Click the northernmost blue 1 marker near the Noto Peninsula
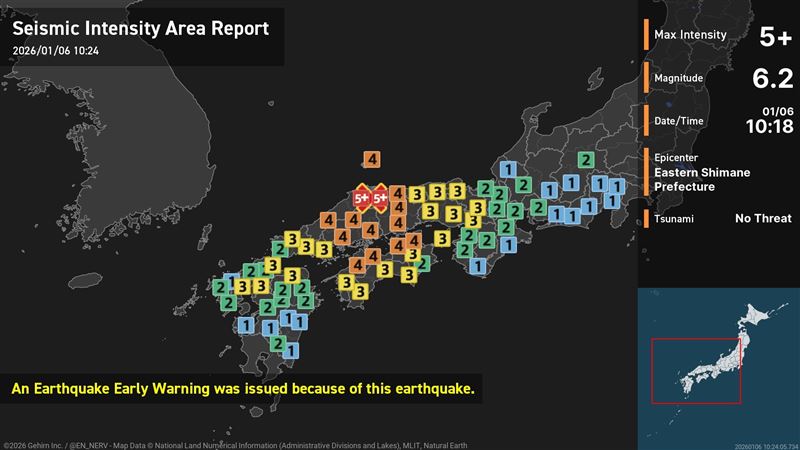Viewport: 800px width, 450px height. point(508,169)
